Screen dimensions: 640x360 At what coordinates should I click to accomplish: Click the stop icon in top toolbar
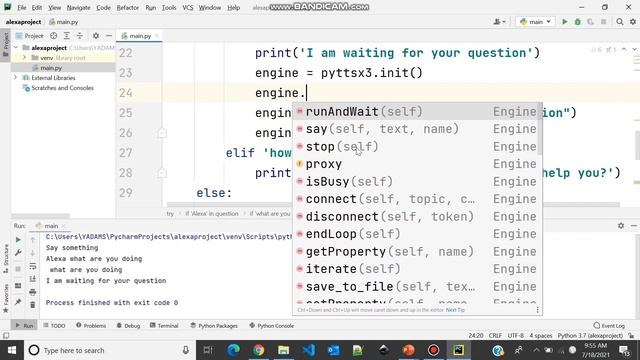coord(604,22)
